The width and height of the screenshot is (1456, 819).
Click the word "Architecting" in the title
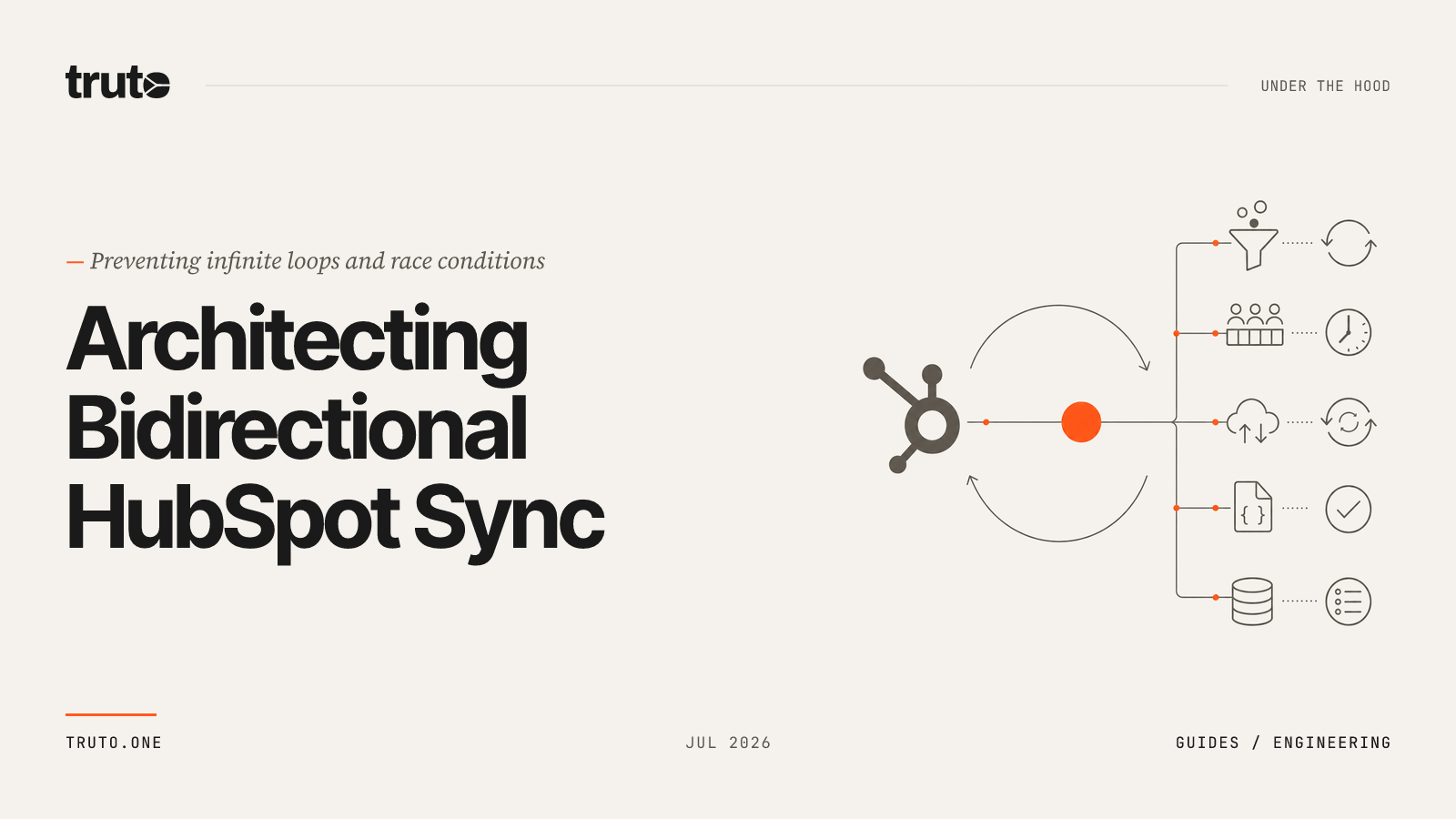coord(298,343)
